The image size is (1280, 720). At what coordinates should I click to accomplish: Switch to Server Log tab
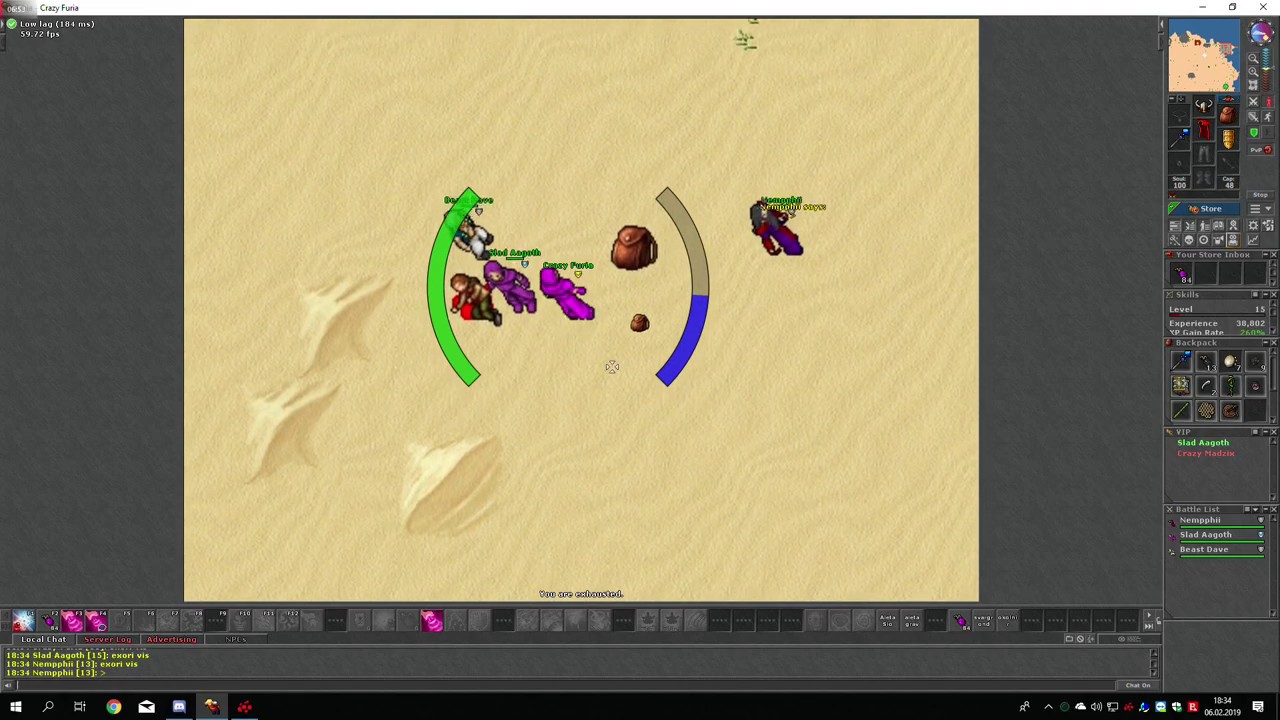tap(107, 640)
